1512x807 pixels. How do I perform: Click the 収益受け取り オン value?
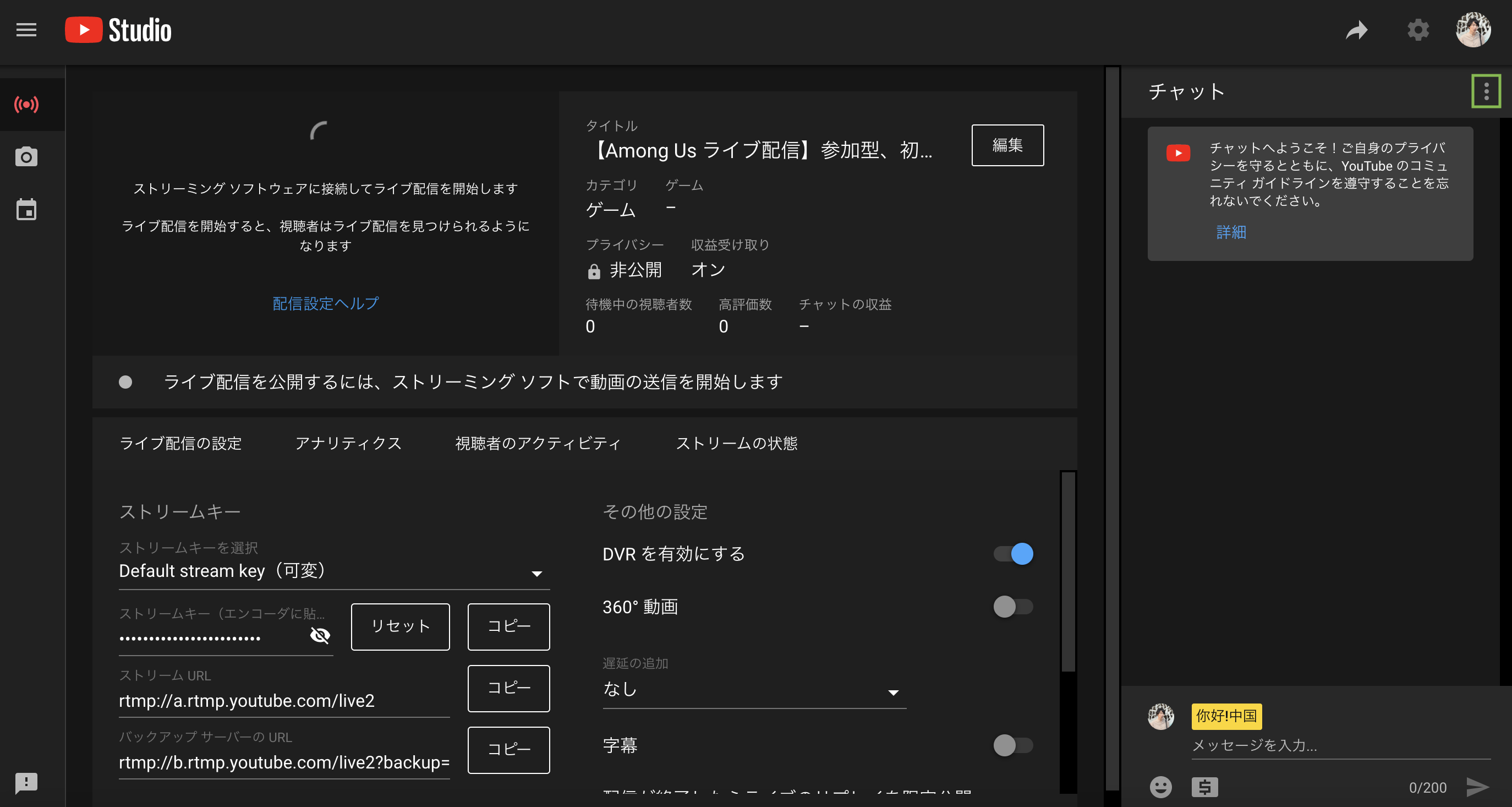[708, 270]
